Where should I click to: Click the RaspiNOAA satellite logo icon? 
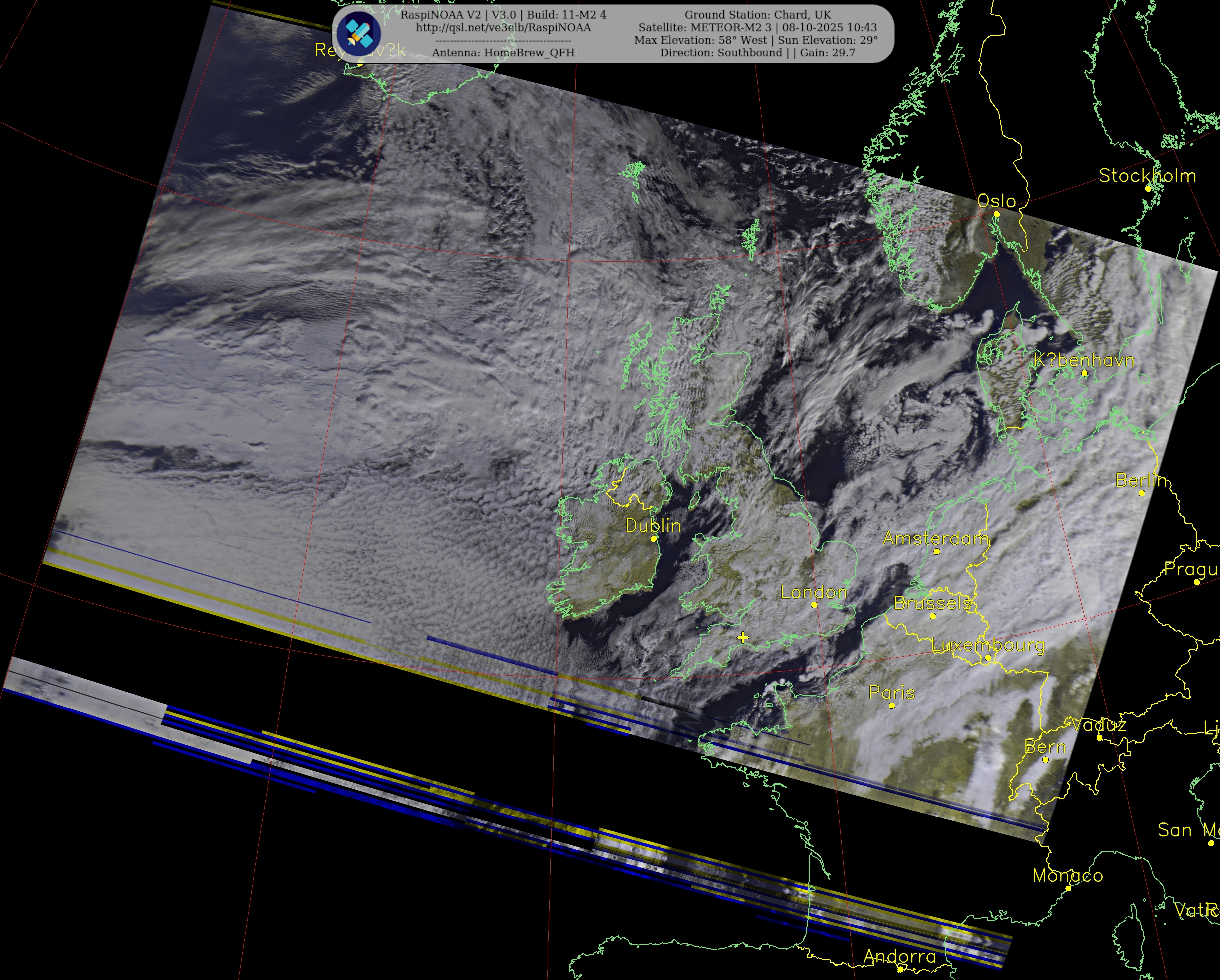358,34
